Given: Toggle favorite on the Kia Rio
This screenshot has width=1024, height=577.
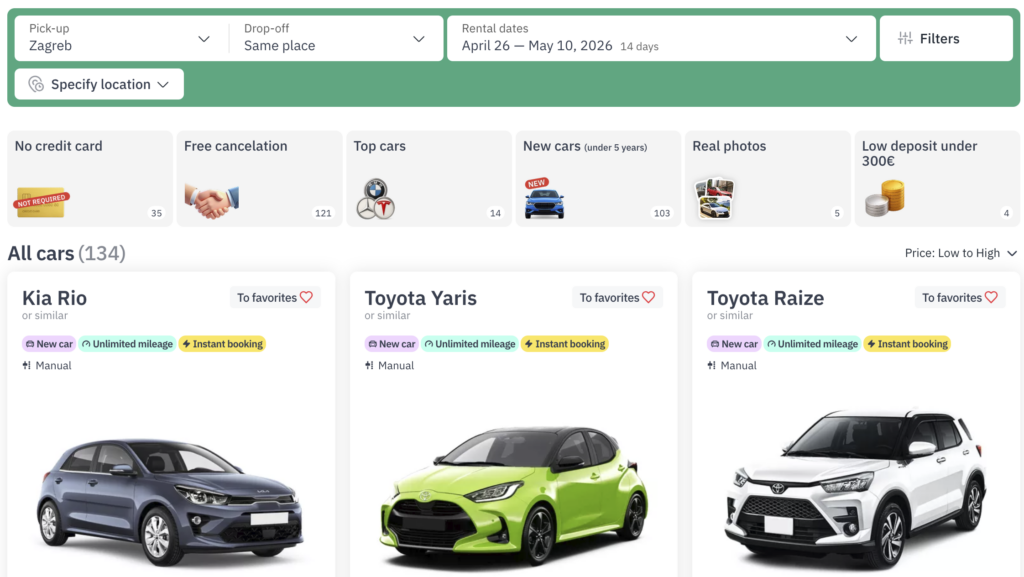Looking at the screenshot, I should coord(274,297).
